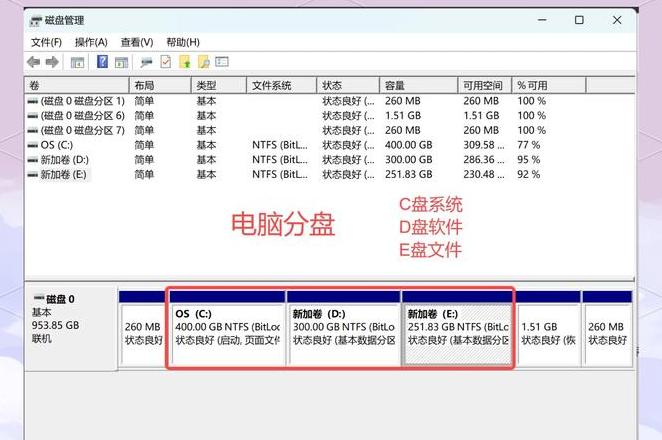The width and height of the screenshot is (662, 440).
Task: Sort by the 文件系统 column header
Action: (x=281, y=85)
